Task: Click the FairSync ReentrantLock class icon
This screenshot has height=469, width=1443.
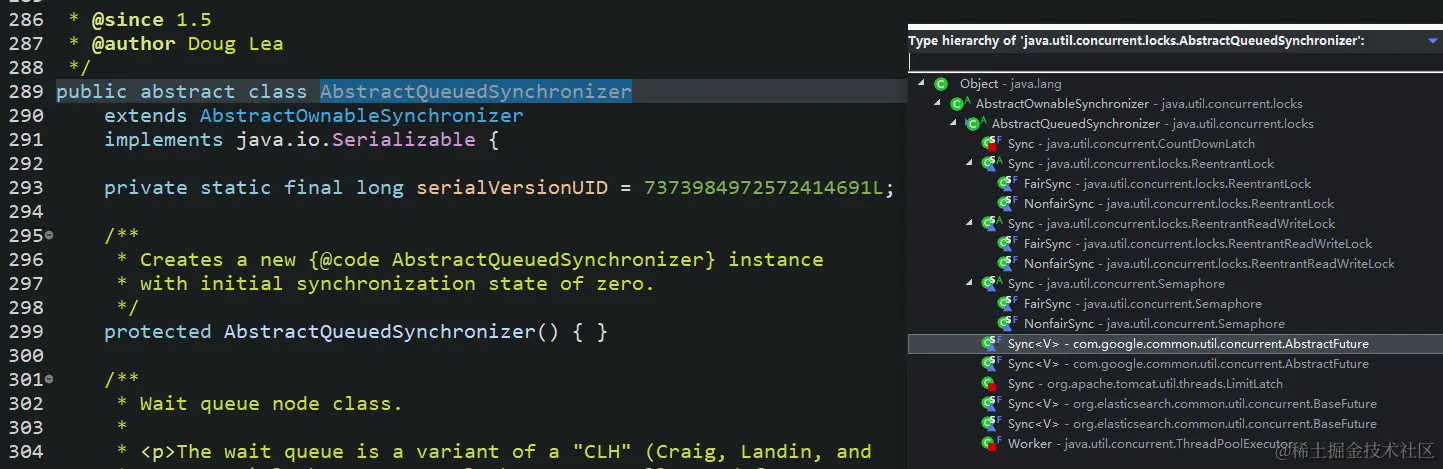Action: pyautogui.click(x=1007, y=184)
